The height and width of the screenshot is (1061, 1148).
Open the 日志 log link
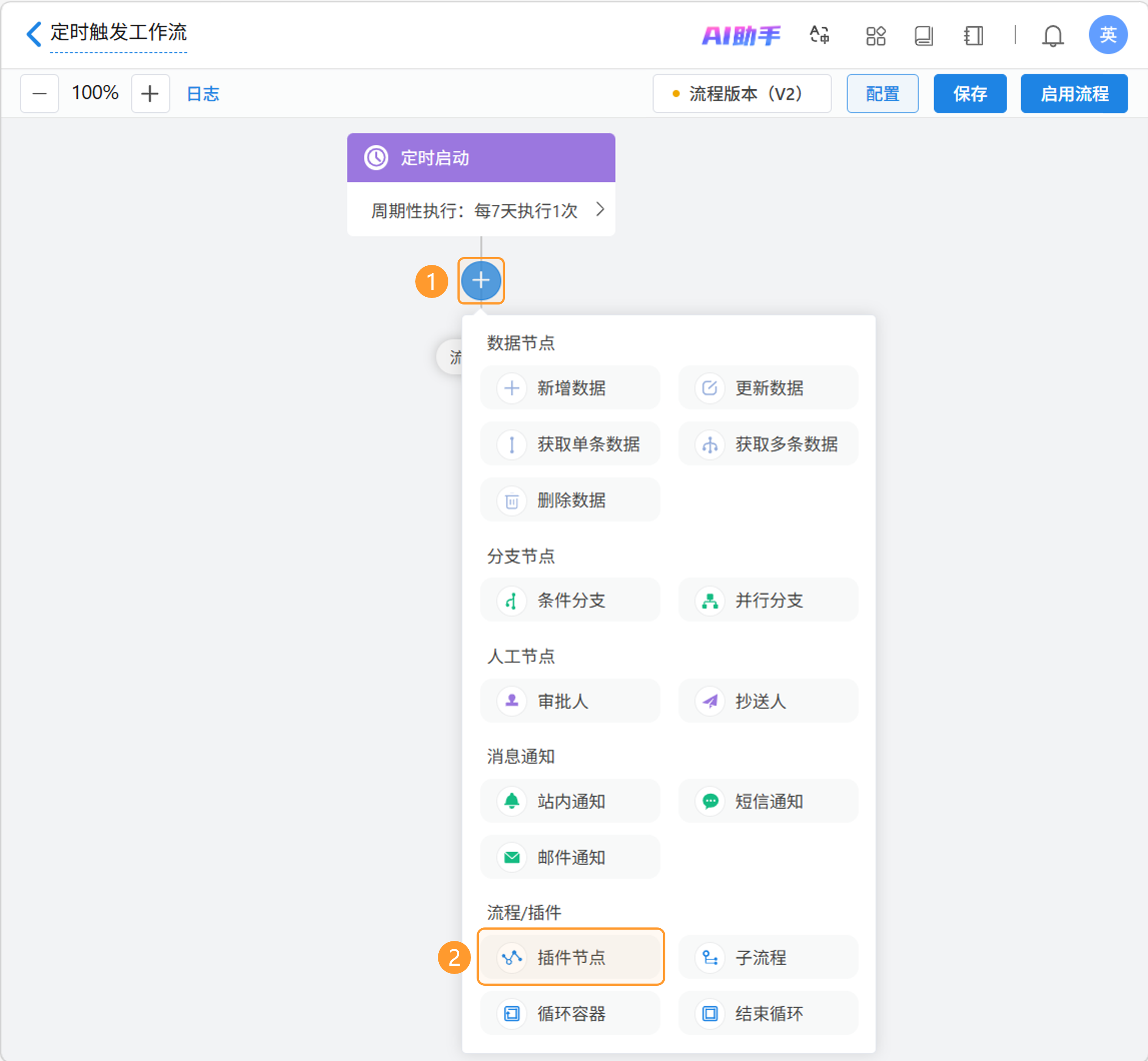203,94
